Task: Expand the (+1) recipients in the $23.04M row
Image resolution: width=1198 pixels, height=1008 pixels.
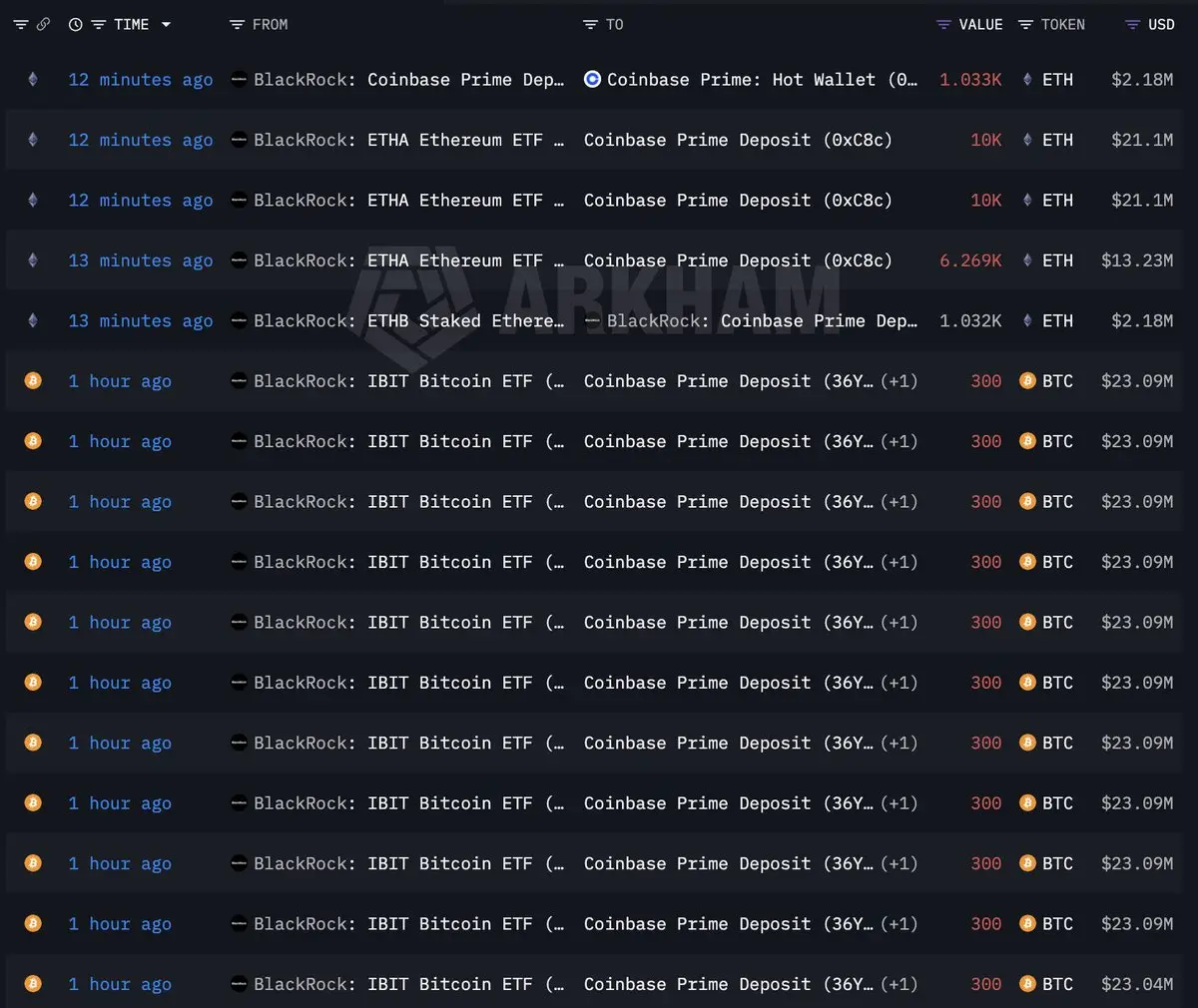Action: 898,984
